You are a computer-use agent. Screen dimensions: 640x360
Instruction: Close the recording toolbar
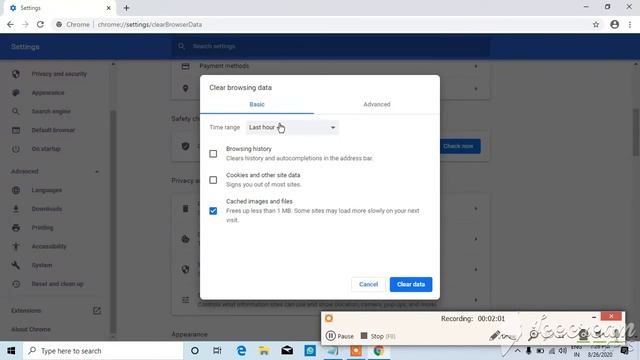tap(611, 316)
